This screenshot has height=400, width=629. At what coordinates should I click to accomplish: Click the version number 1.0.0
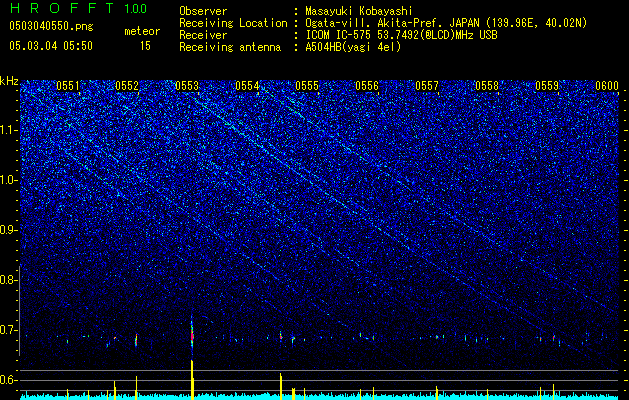tap(135, 9)
